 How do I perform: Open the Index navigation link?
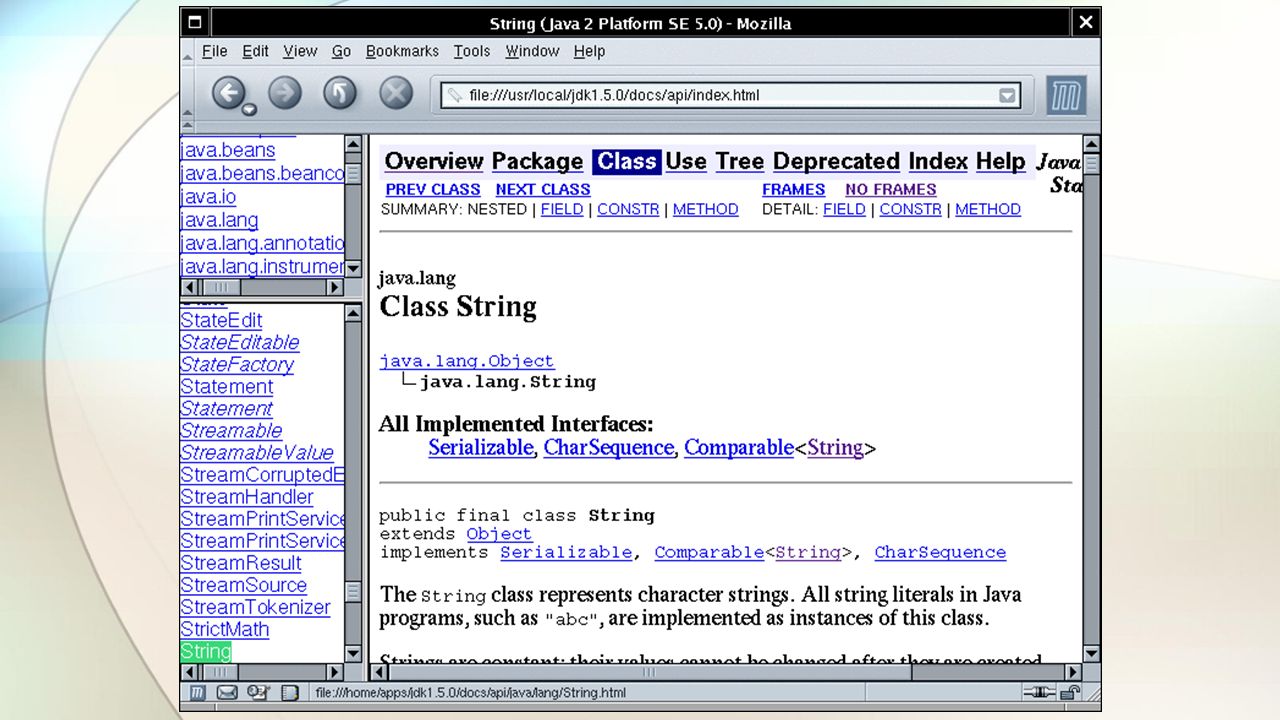(938, 162)
